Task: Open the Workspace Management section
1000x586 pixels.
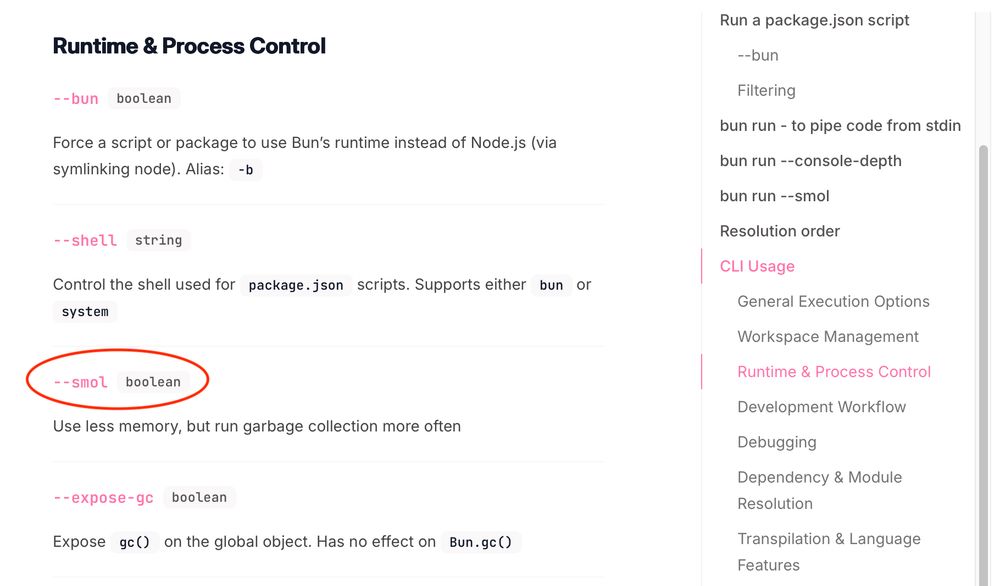Action: coord(828,336)
